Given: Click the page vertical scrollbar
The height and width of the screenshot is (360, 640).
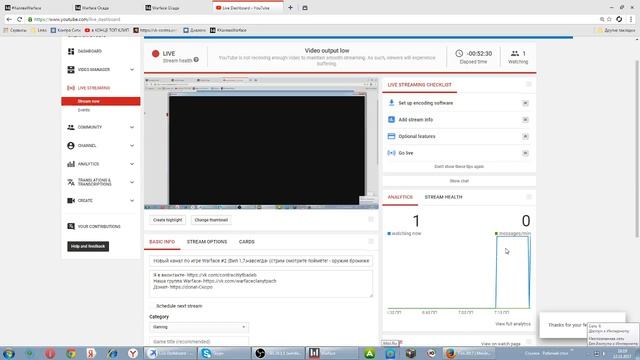Looking at the screenshot, I should [637, 149].
